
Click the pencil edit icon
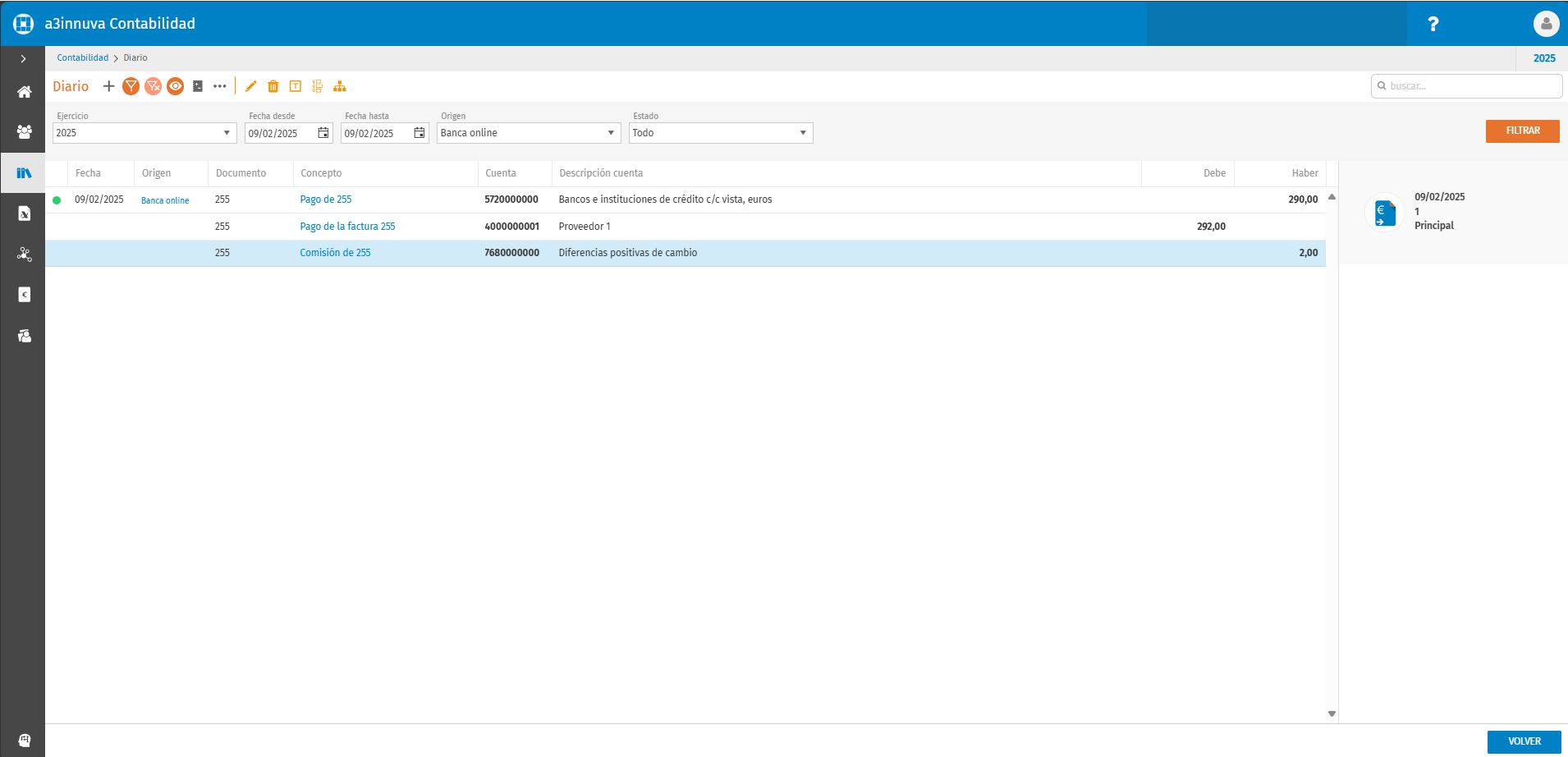pos(251,86)
